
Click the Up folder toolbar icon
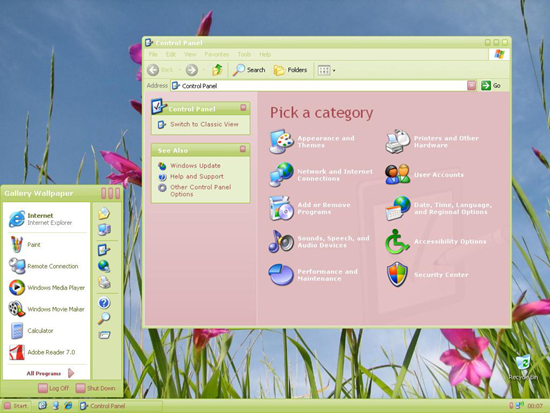pyautogui.click(x=217, y=70)
